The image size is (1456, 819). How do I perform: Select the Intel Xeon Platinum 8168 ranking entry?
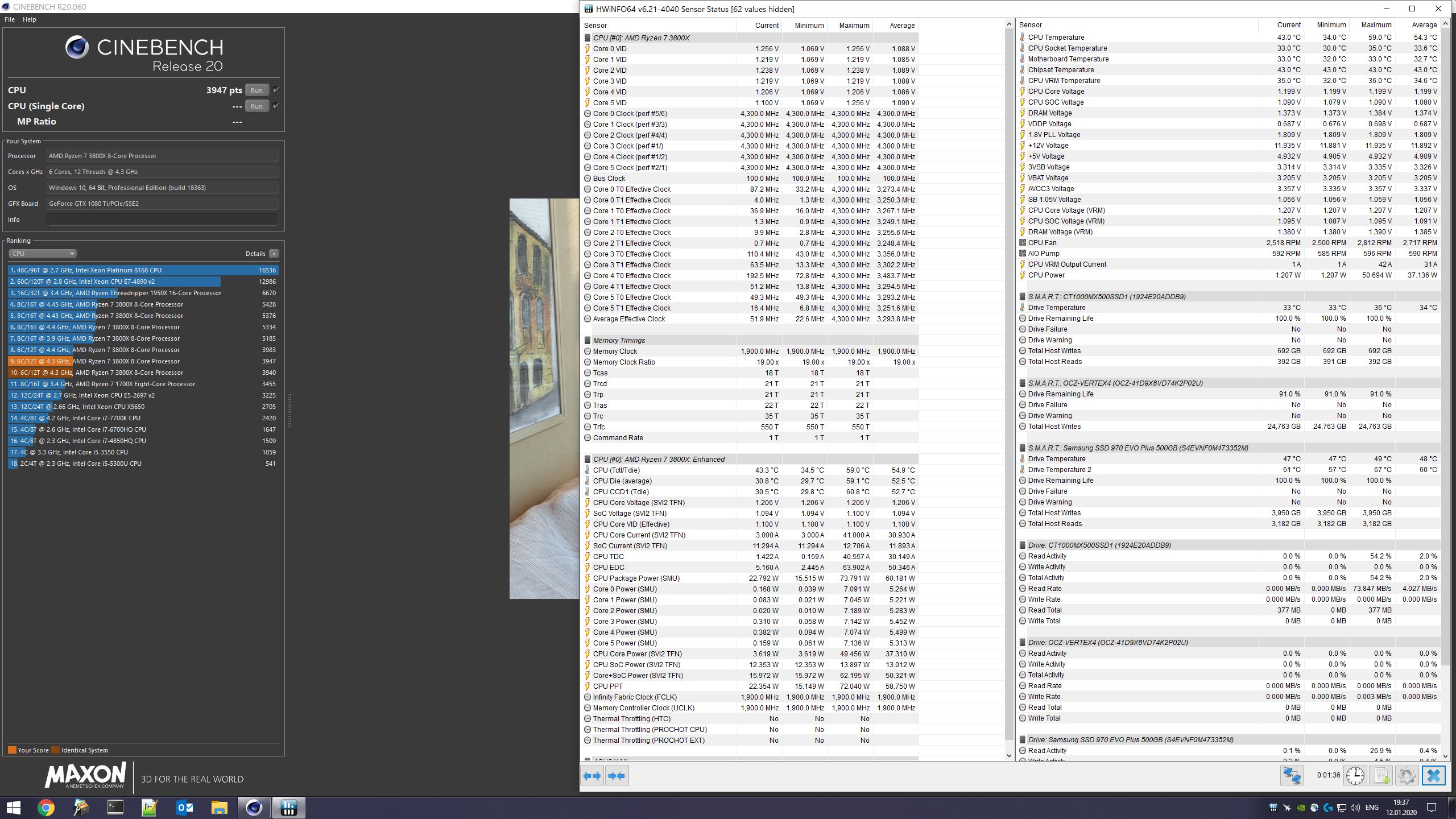(142, 270)
